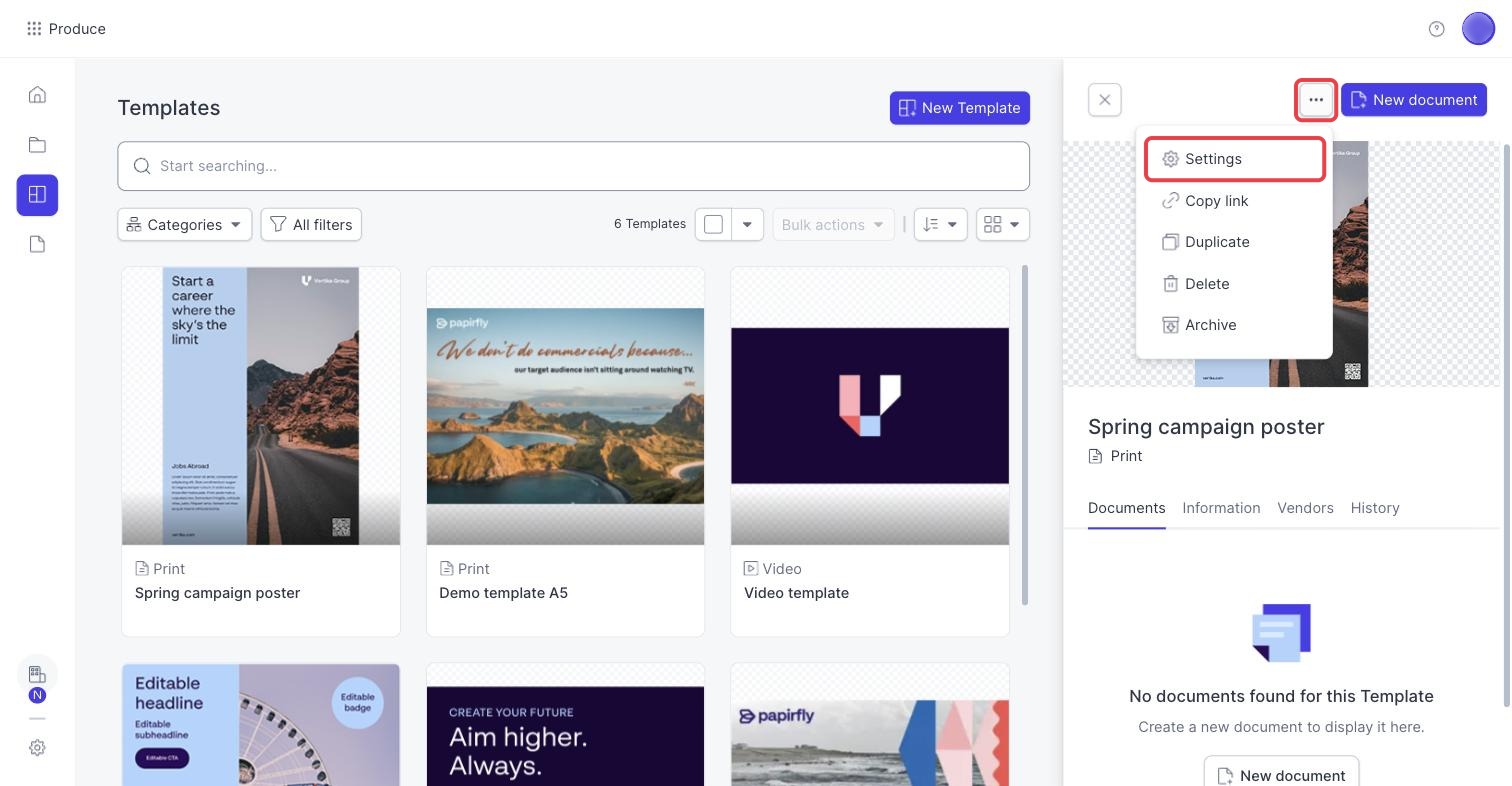This screenshot has height=786, width=1512.
Task: Open the Aim higher. Always. template thumbnail
Action: point(565,725)
